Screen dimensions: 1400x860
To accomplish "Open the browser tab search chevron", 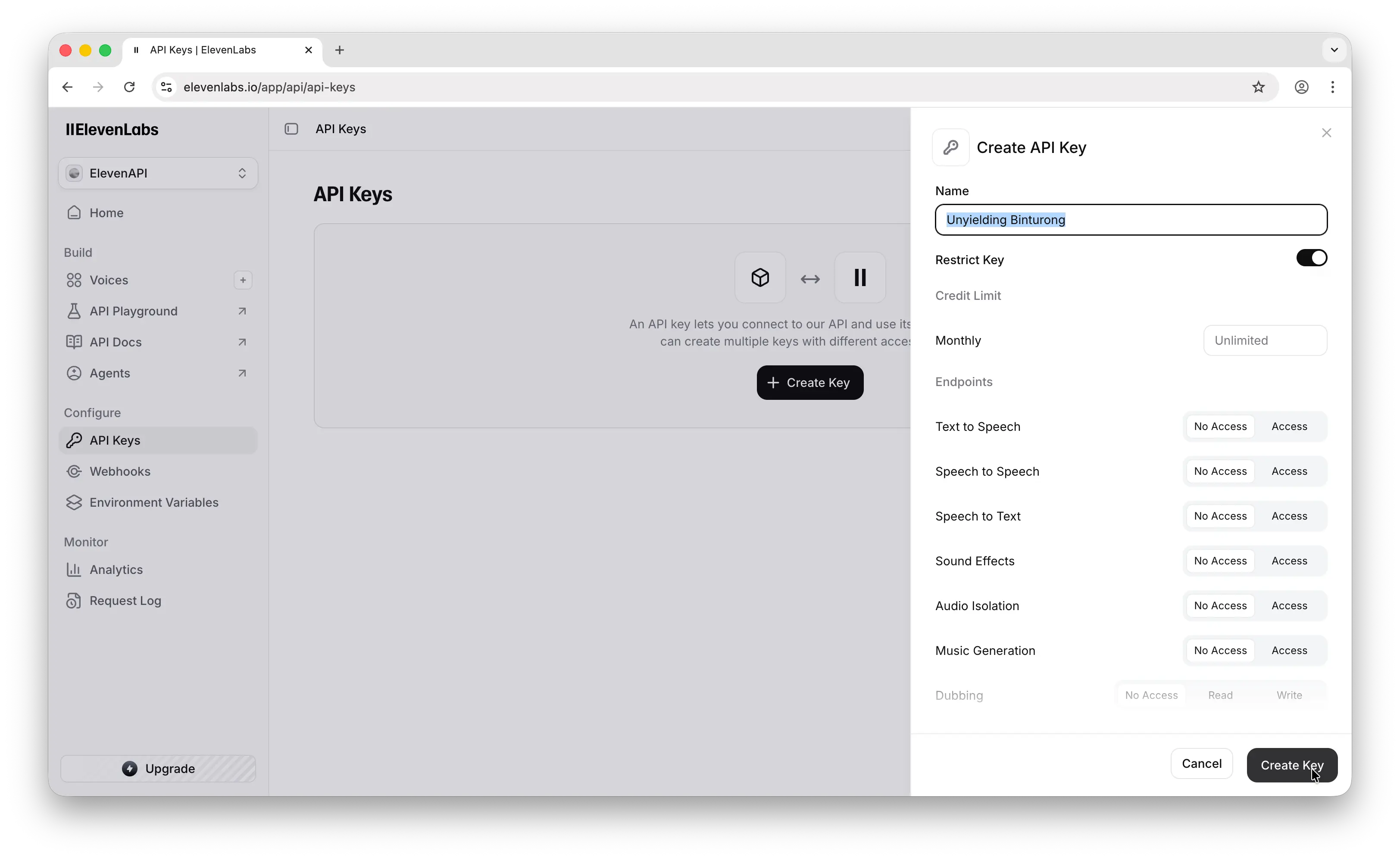I will (1334, 50).
